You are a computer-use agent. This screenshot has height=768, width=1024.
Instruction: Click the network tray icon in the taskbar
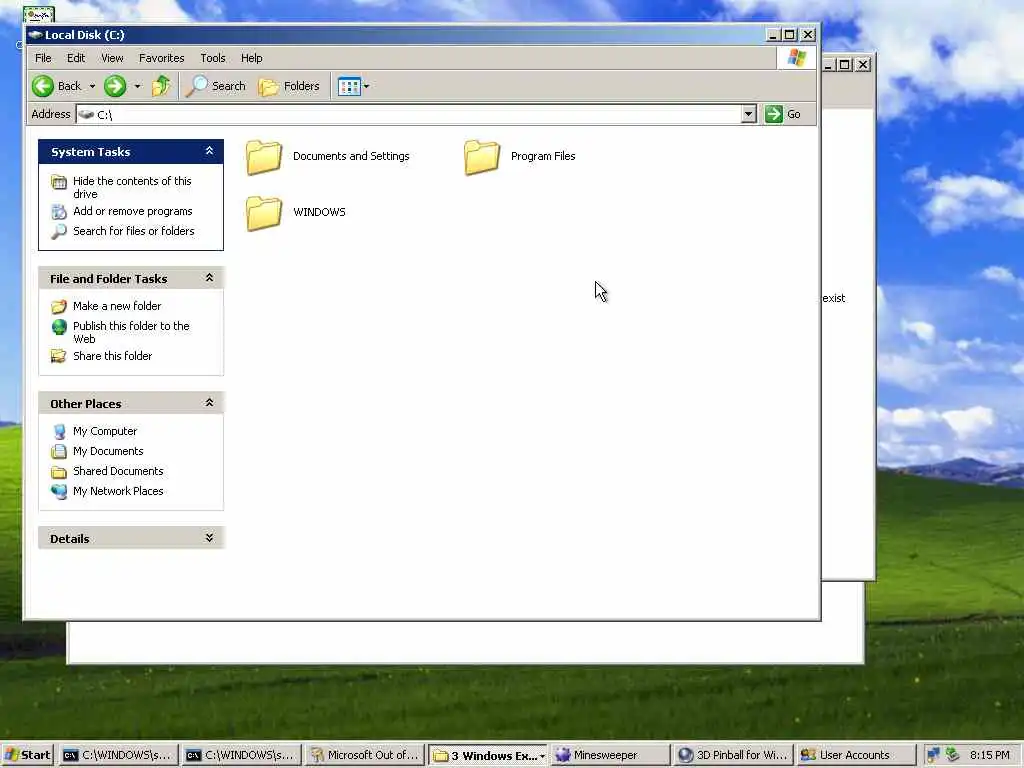[x=933, y=755]
